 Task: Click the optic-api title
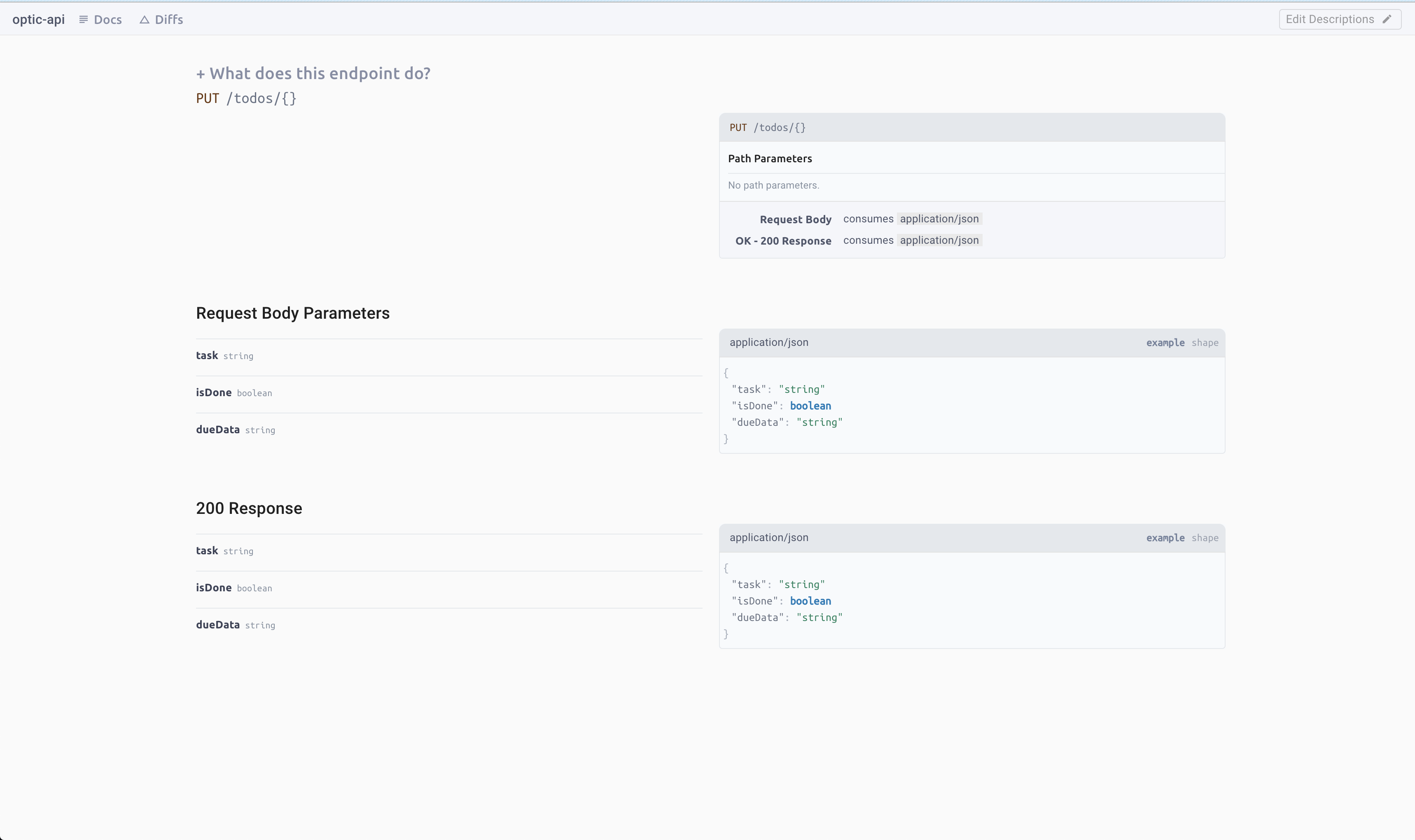coord(38,19)
